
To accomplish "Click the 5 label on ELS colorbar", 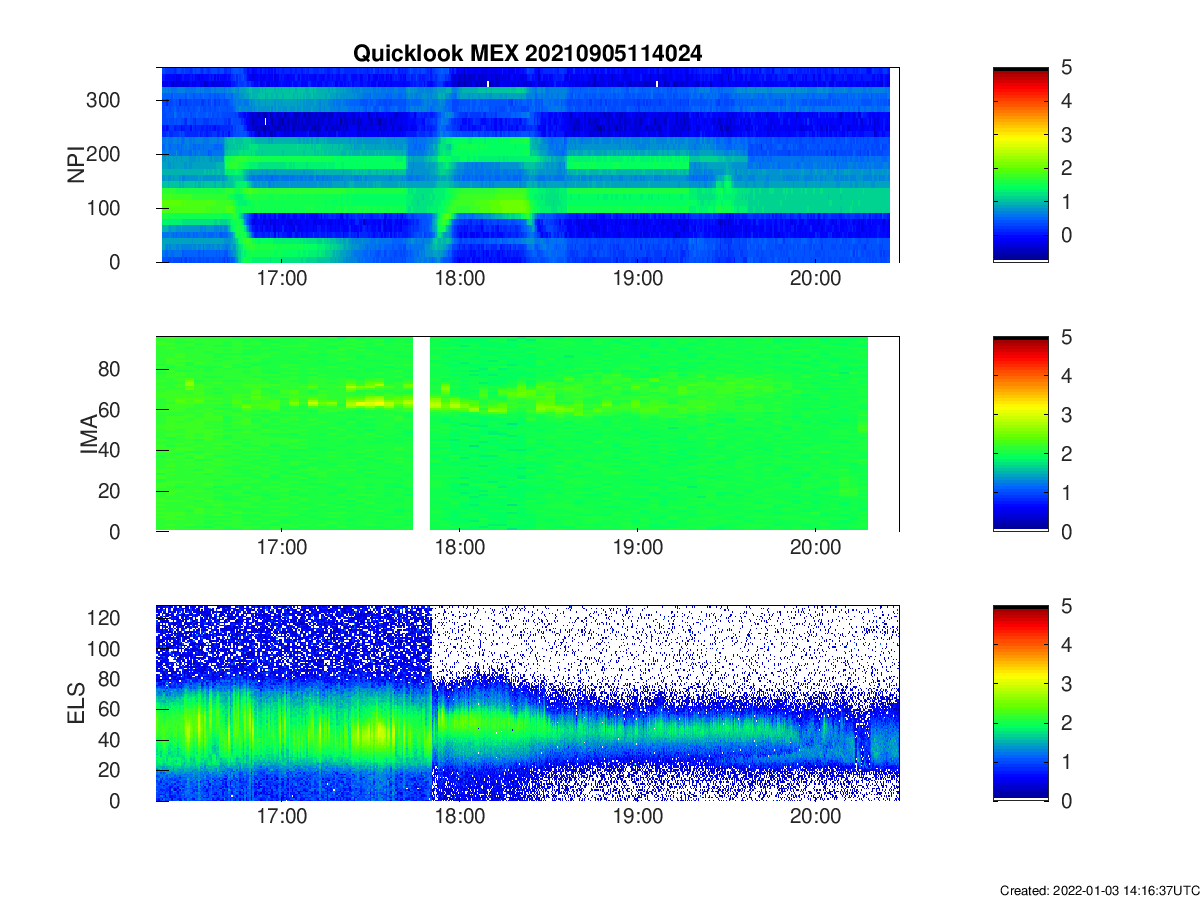I will coord(1067,606).
